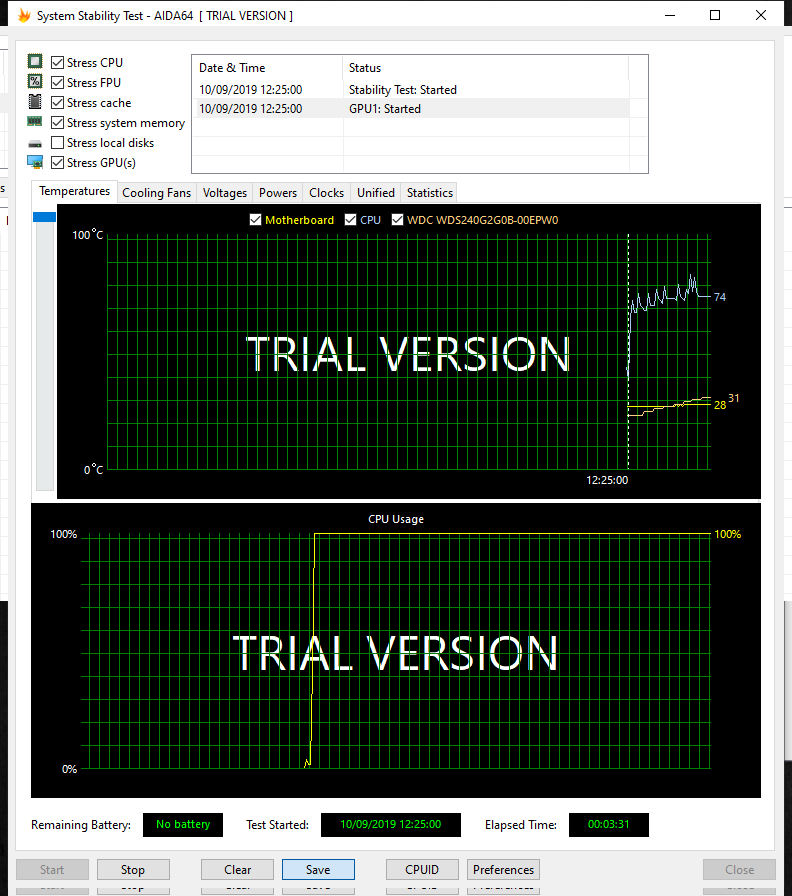The width and height of the screenshot is (792, 896).
Task: Disable the Stress CPU checkbox
Action: coord(58,63)
